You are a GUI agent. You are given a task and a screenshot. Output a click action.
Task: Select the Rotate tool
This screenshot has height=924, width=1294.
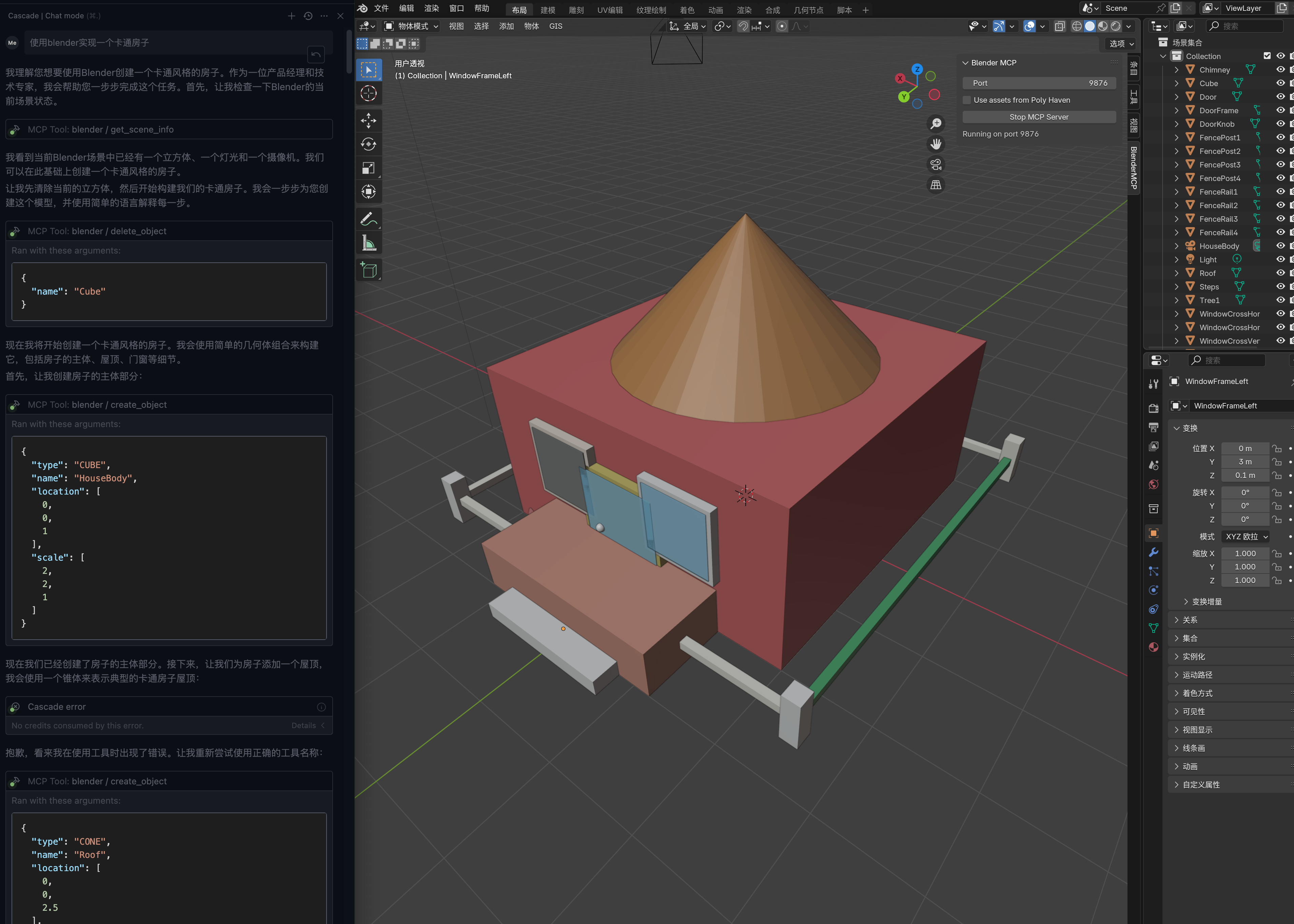(x=368, y=144)
